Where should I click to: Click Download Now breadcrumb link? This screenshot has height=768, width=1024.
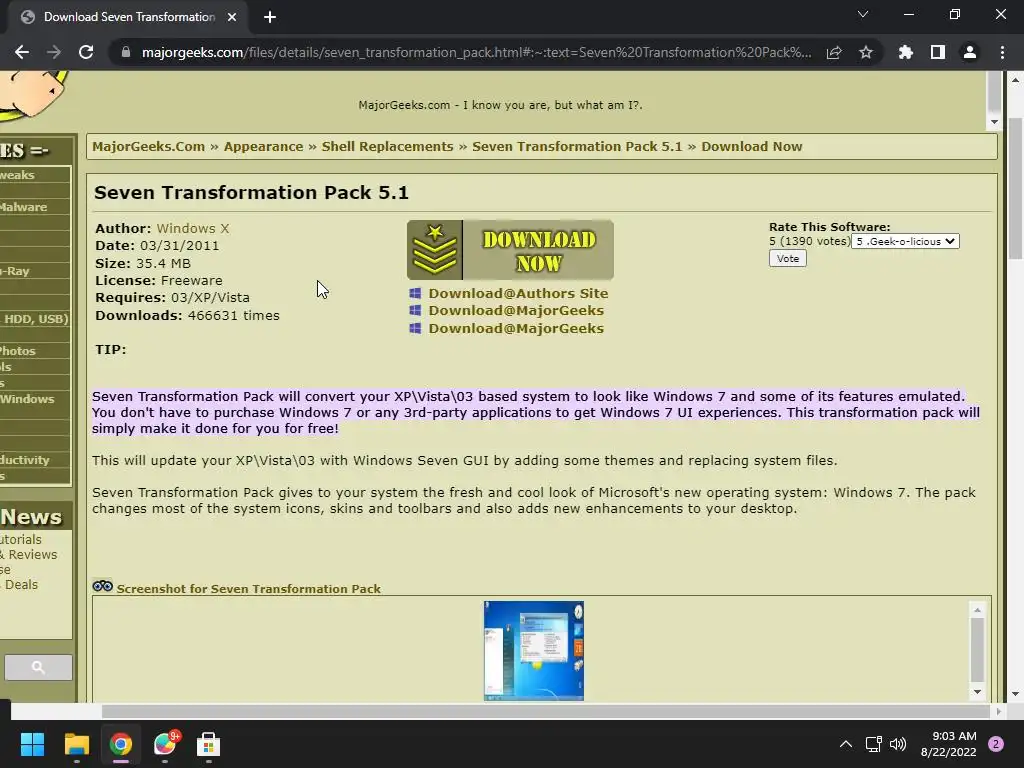(x=752, y=146)
